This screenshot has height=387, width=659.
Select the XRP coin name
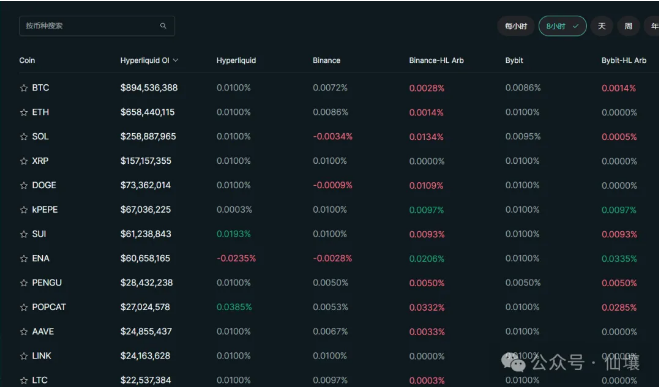click(x=40, y=161)
